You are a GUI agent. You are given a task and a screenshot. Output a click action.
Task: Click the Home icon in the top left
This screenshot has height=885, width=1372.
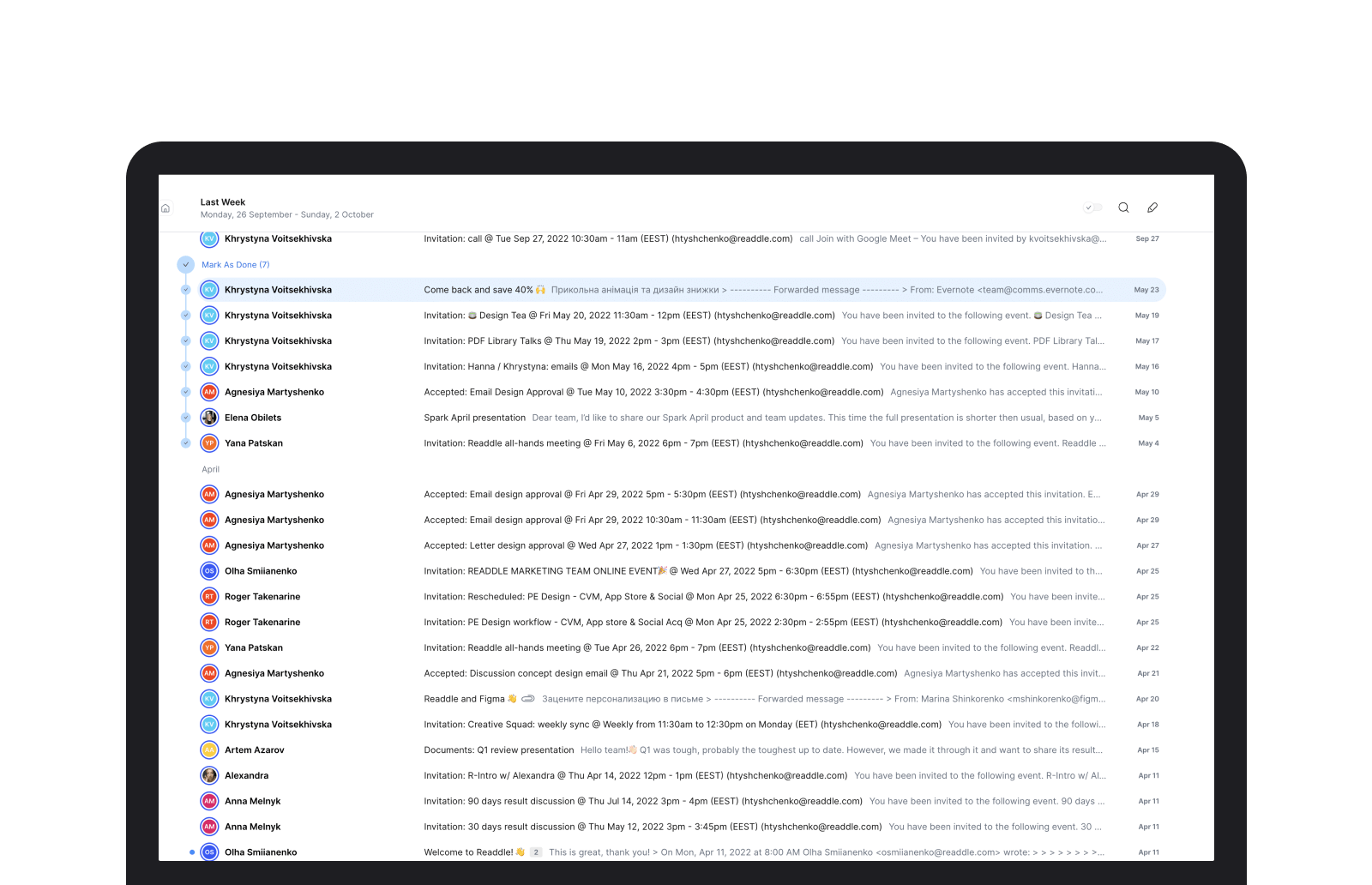coord(165,208)
